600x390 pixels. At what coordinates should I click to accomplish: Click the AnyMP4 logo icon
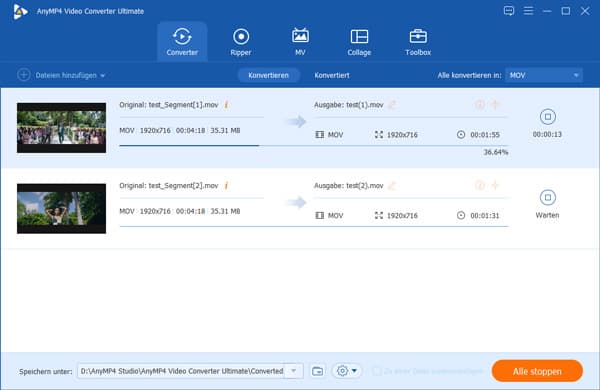pyautogui.click(x=20, y=11)
